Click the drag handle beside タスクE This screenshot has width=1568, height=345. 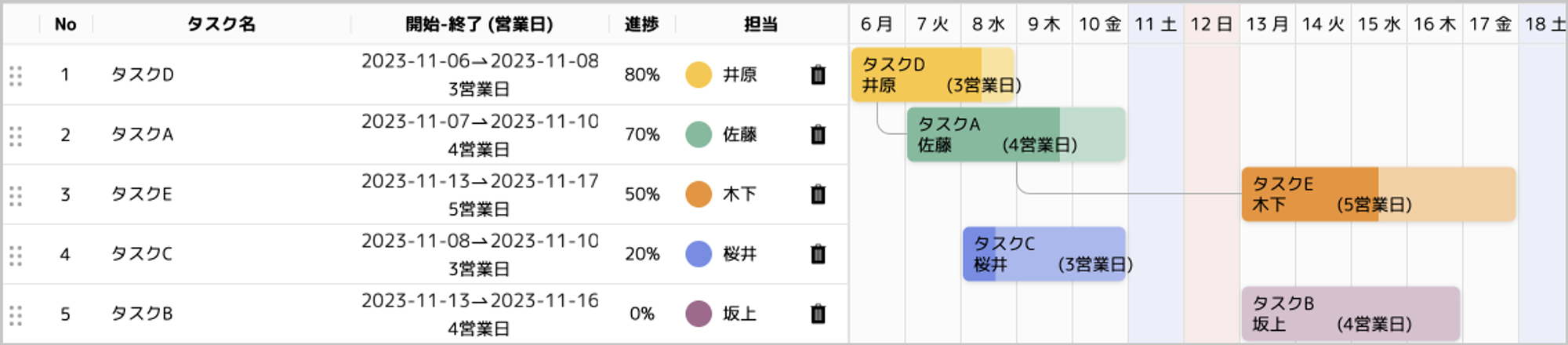tap(16, 195)
